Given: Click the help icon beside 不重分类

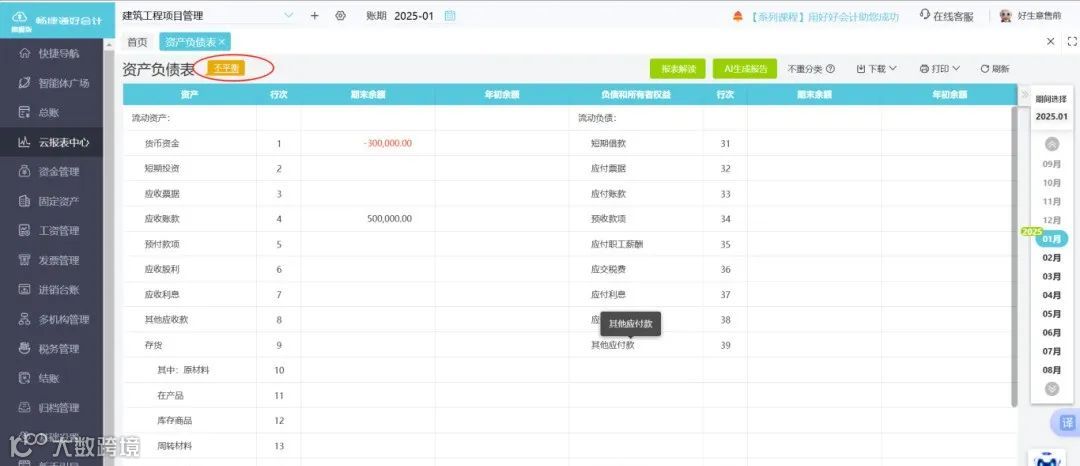Looking at the screenshot, I should [x=830, y=69].
